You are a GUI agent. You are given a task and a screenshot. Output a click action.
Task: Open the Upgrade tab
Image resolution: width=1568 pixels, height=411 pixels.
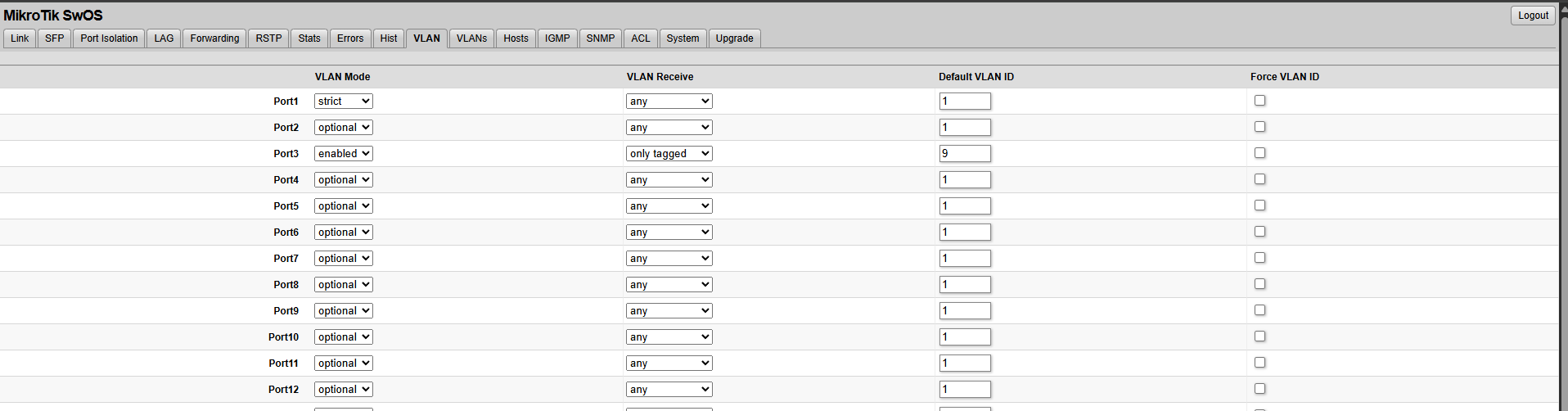click(734, 38)
